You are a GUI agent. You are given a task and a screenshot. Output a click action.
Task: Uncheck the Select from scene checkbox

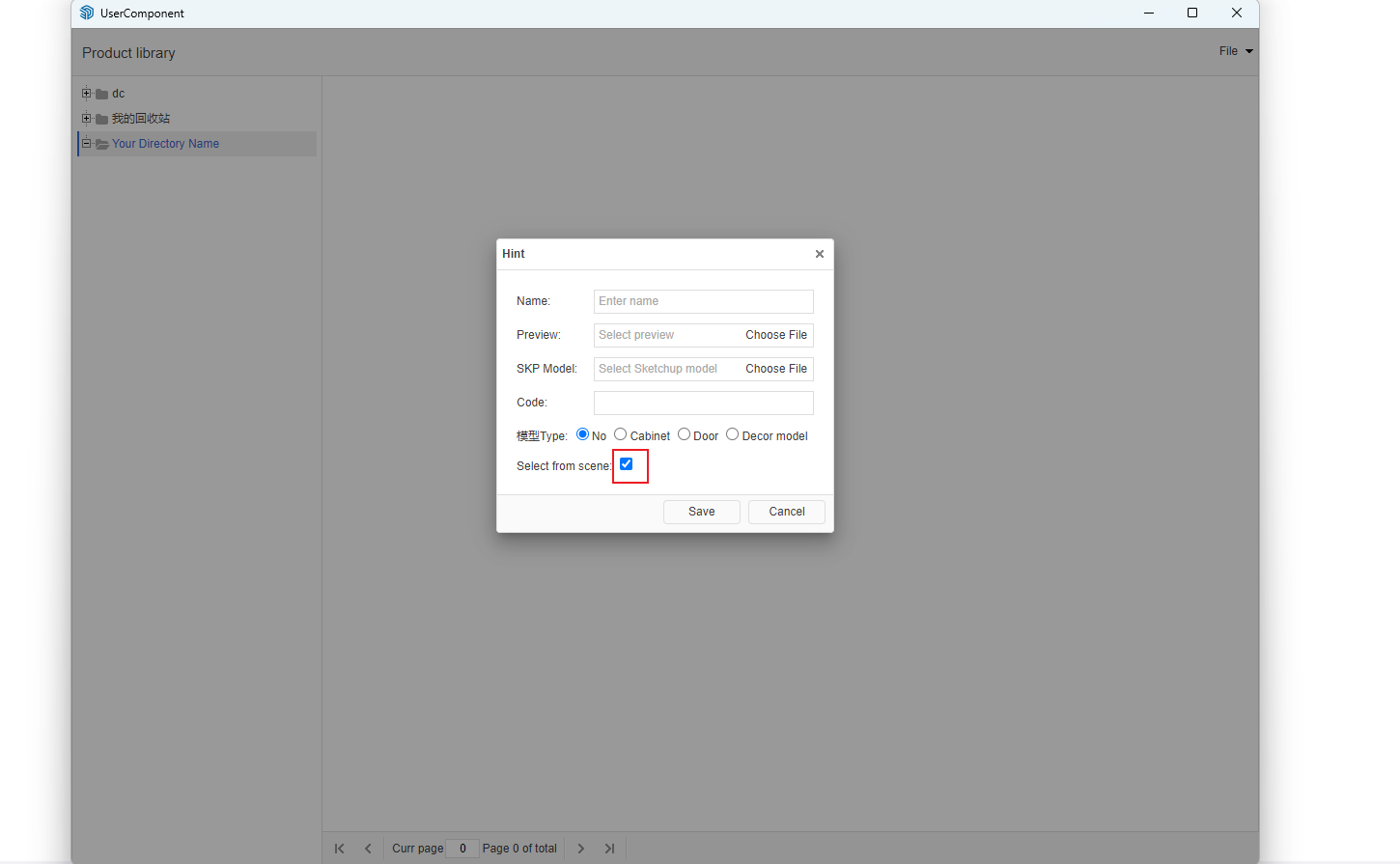pos(627,464)
